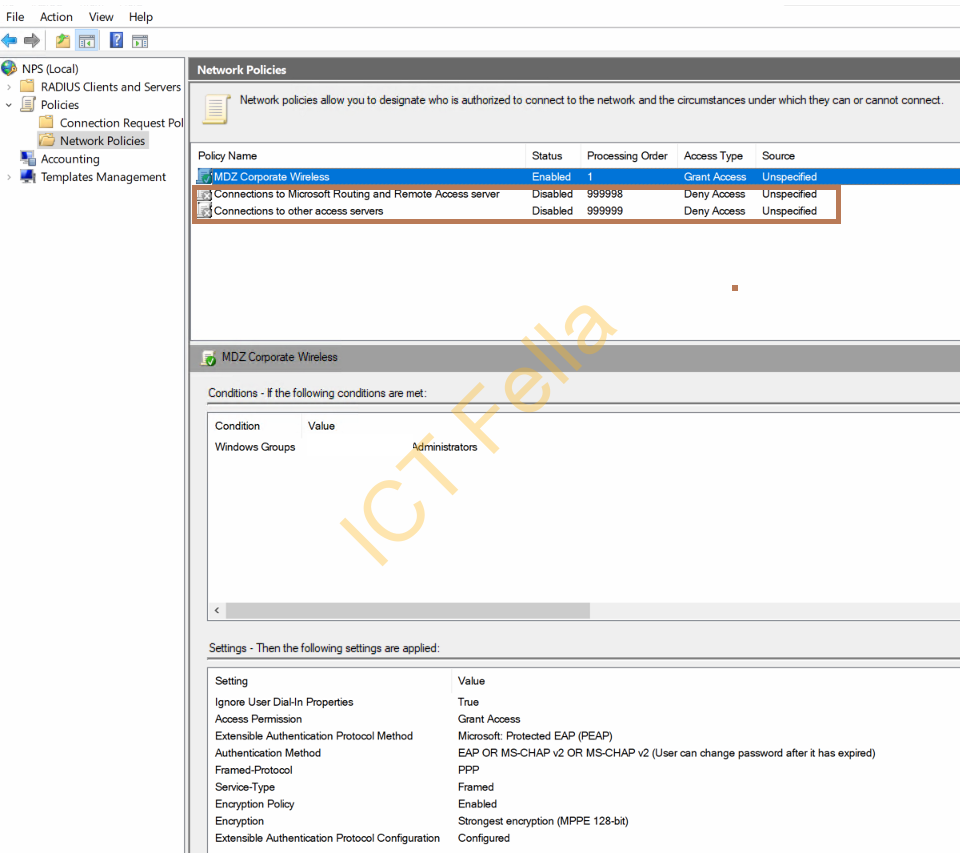Sort by the Policy Name column header
960x853 pixels.
(x=359, y=156)
